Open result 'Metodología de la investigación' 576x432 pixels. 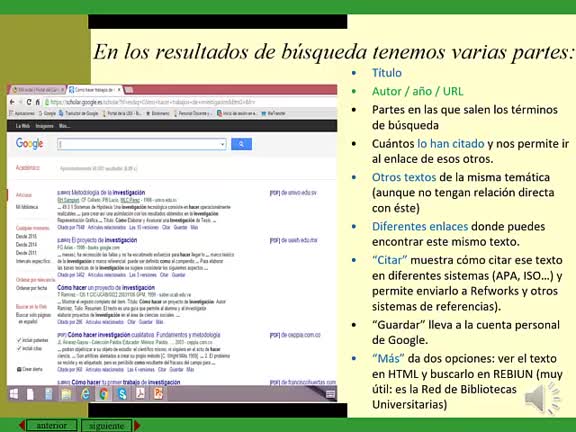(108, 192)
